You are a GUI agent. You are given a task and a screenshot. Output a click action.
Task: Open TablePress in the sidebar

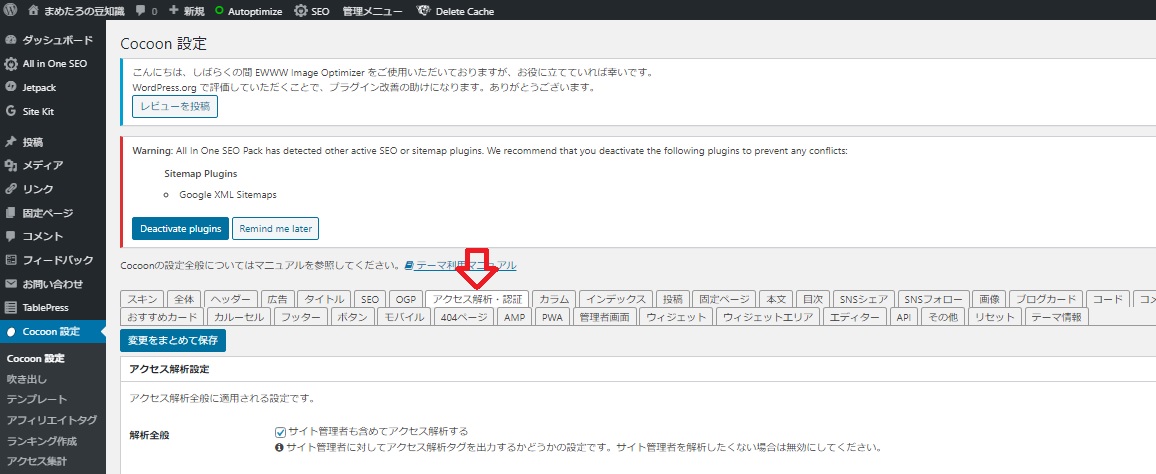coord(53,307)
